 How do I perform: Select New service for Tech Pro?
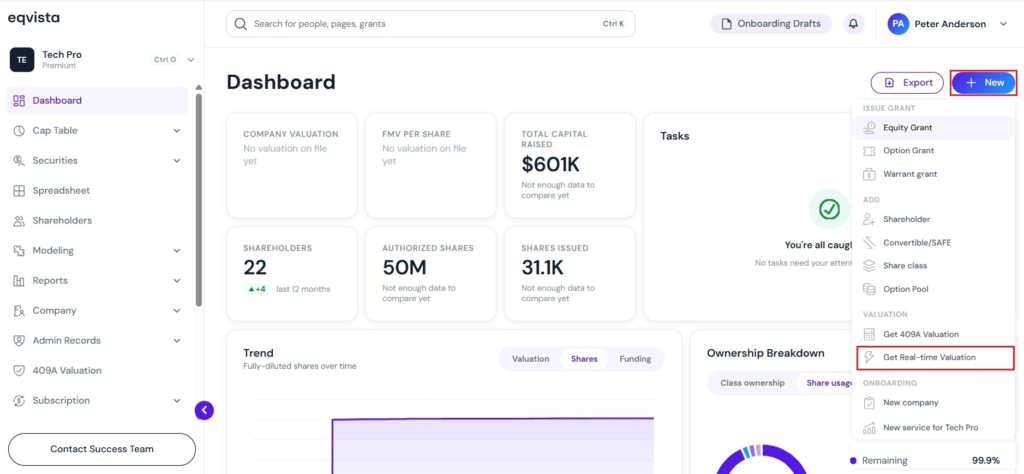933,428
